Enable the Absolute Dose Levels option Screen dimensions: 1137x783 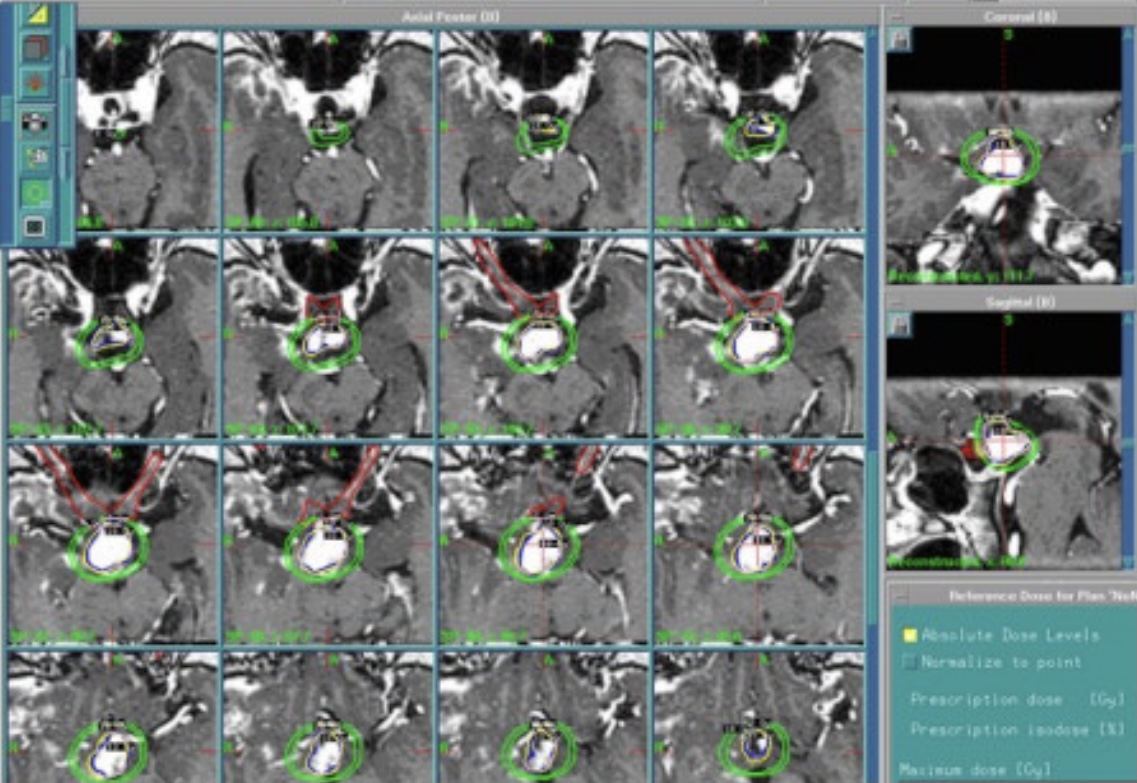tap(910, 635)
